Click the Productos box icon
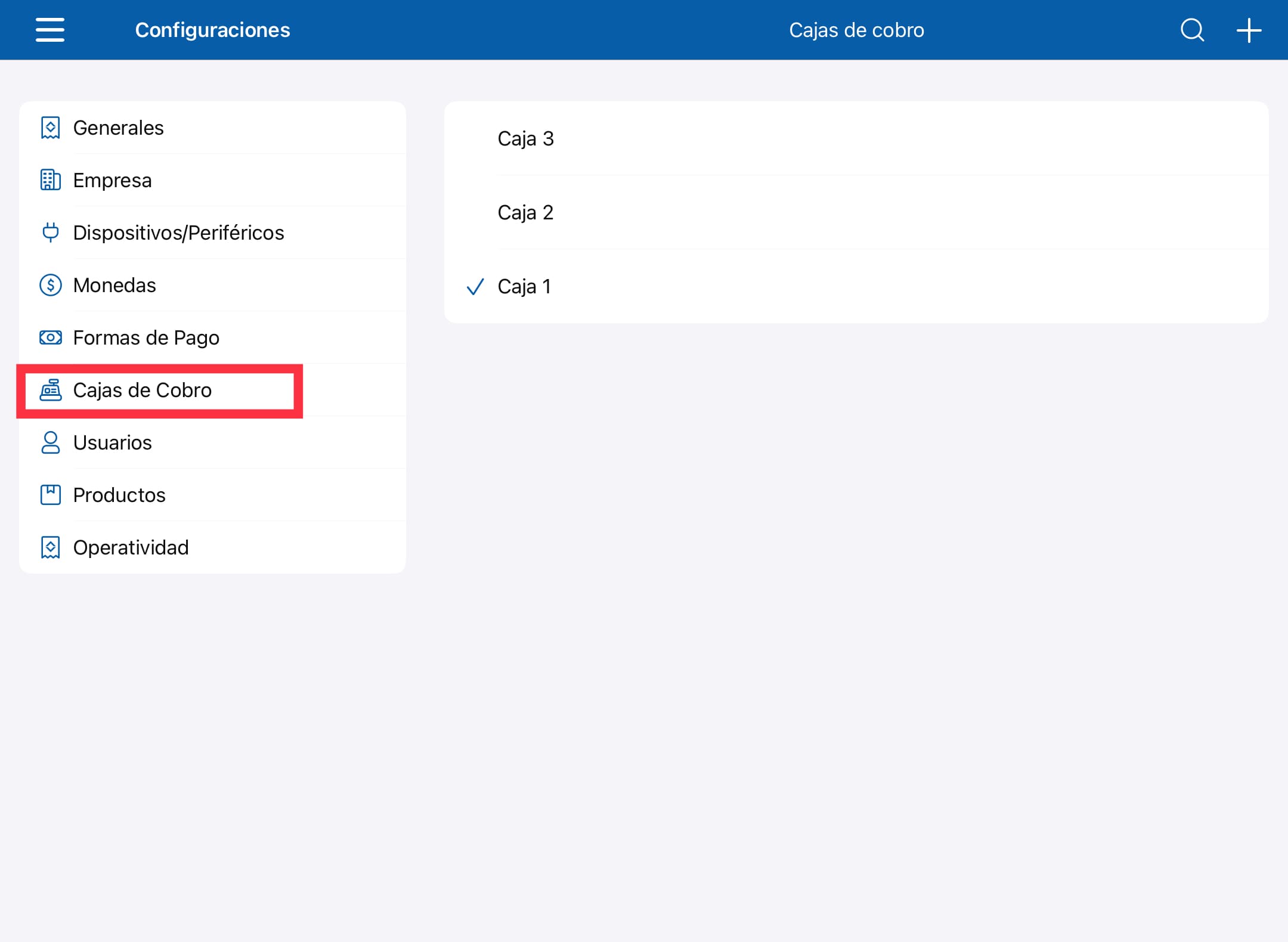This screenshot has width=1288, height=942. (51, 495)
